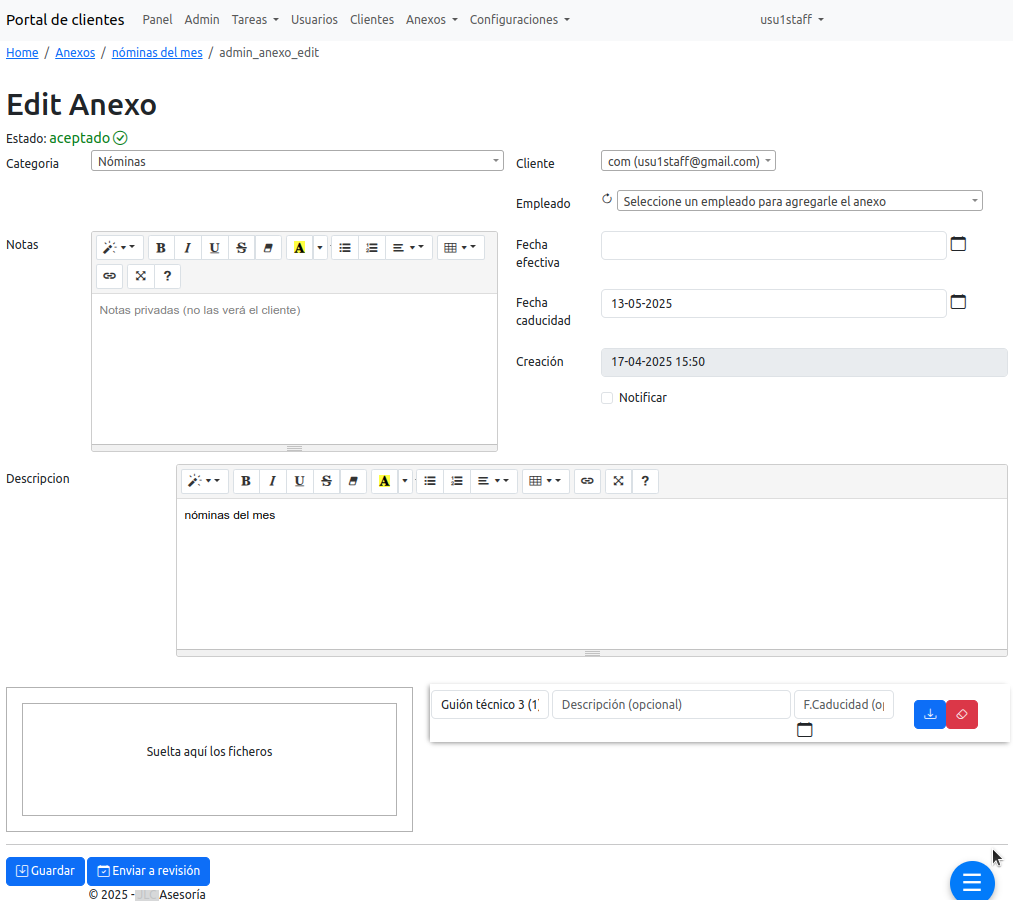Screen dimensions: 1014x902
Task: Insert ordered list in Descripcion editor
Action: (x=457, y=481)
